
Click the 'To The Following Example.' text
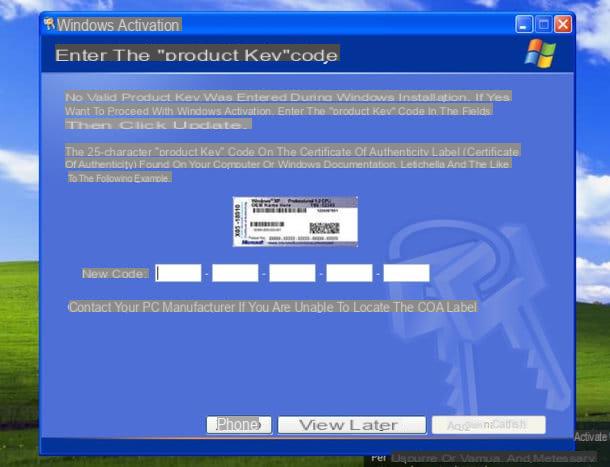(120, 178)
